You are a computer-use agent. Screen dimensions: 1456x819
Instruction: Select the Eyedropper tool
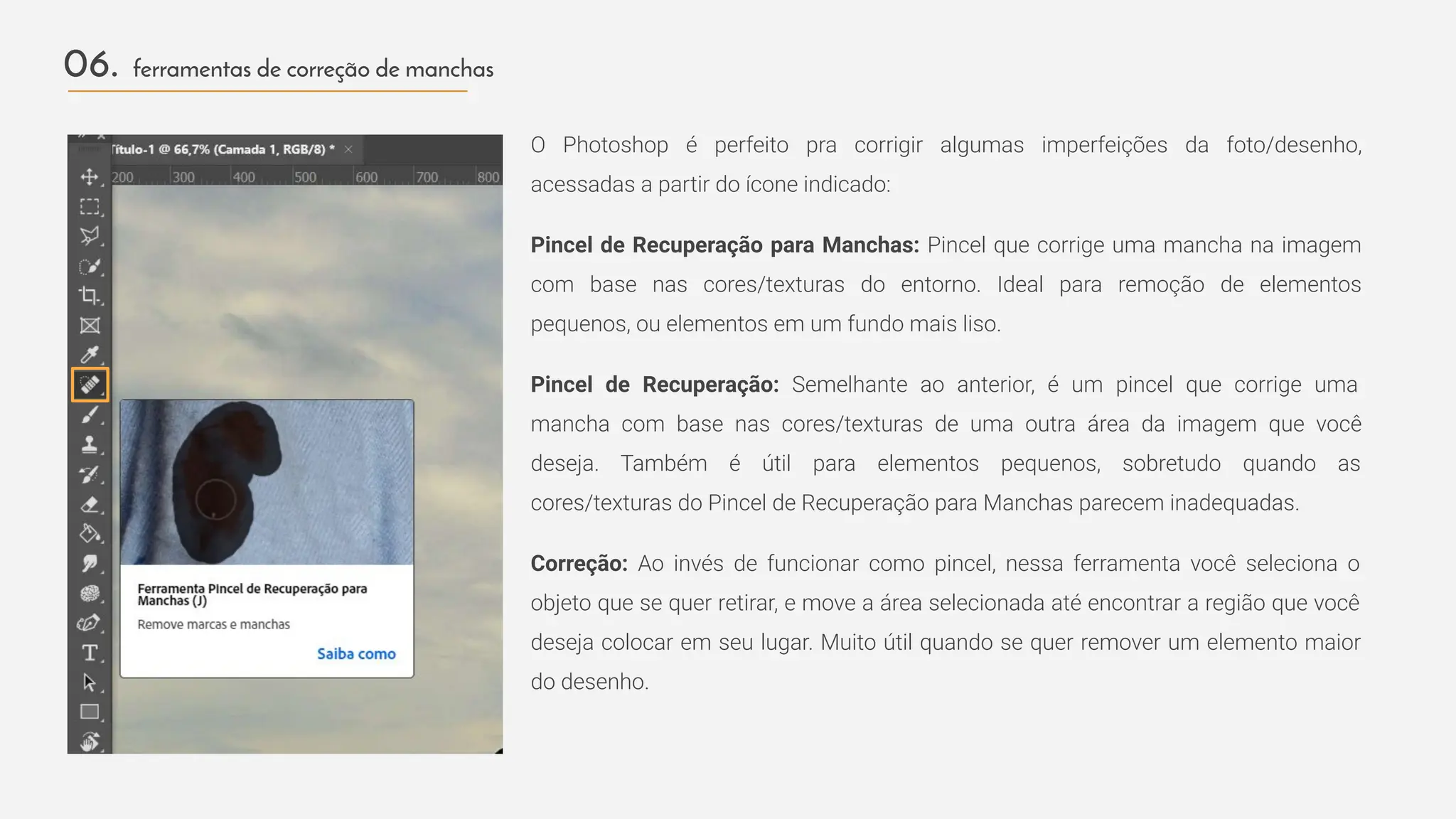point(90,355)
